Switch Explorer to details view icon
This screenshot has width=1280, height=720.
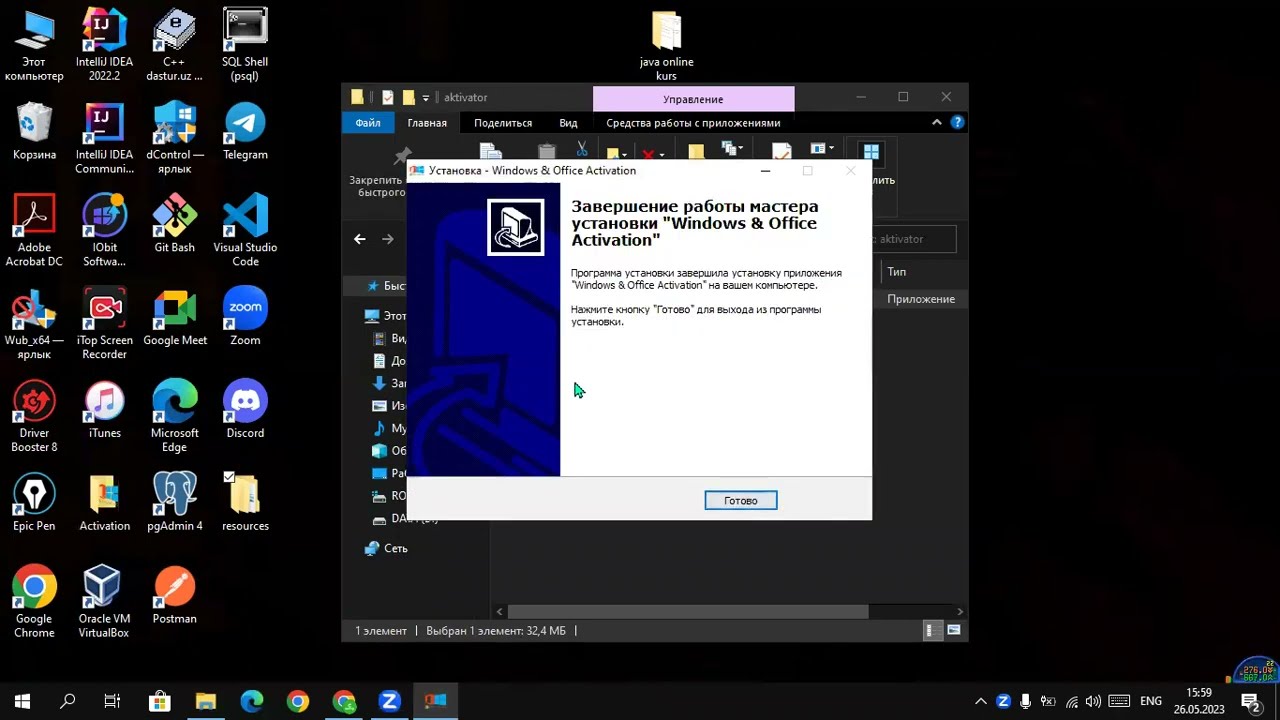pyautogui.click(x=930, y=630)
